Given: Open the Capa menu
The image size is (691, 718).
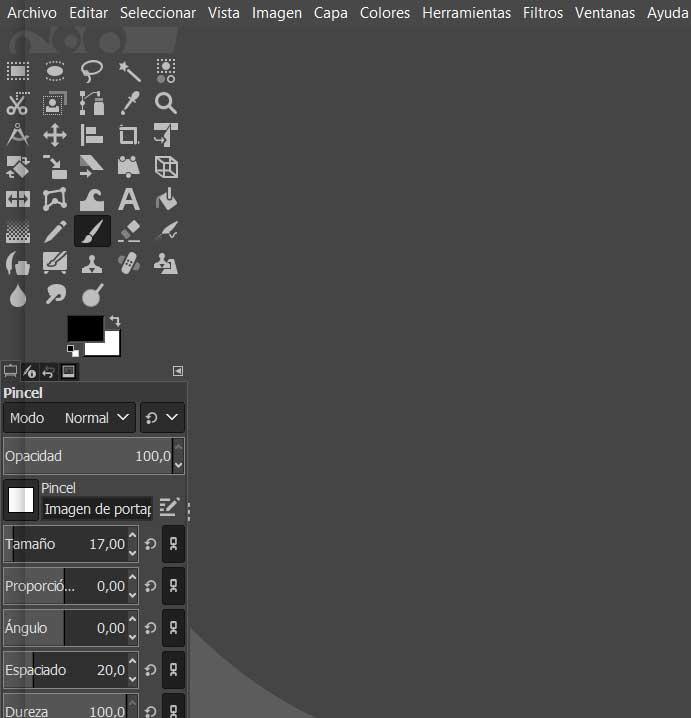Looking at the screenshot, I should [x=331, y=13].
